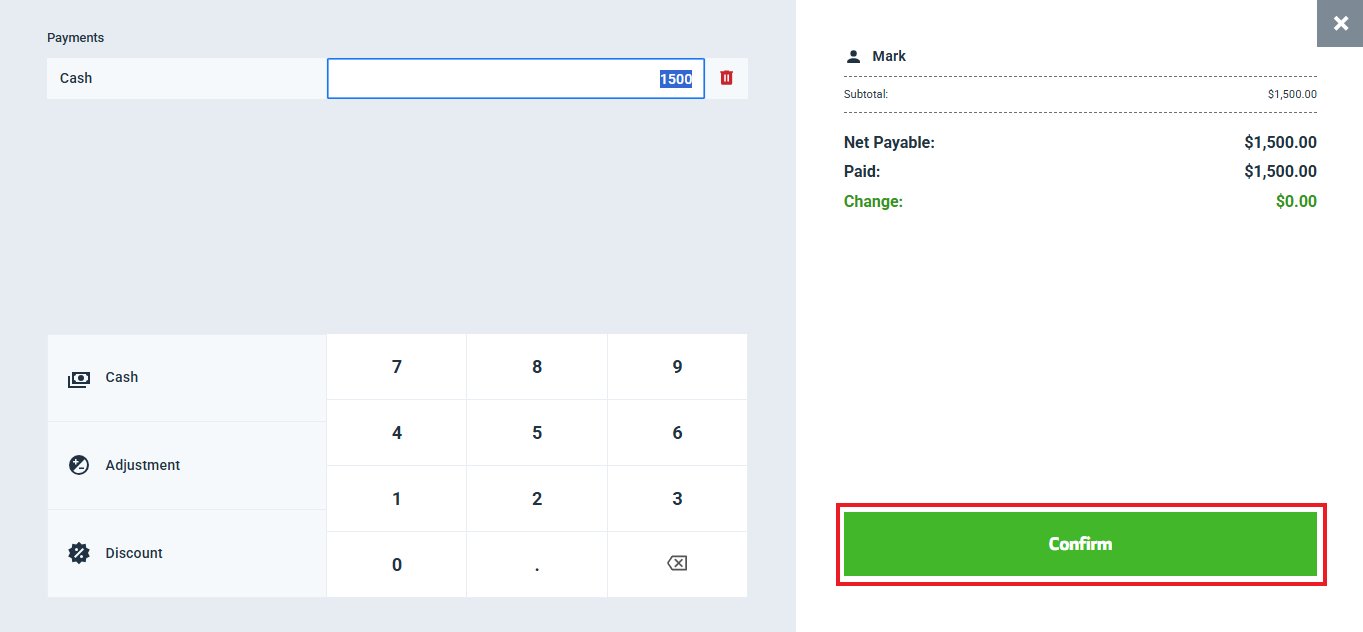Tap the 6 key on the numpad

[677, 433]
